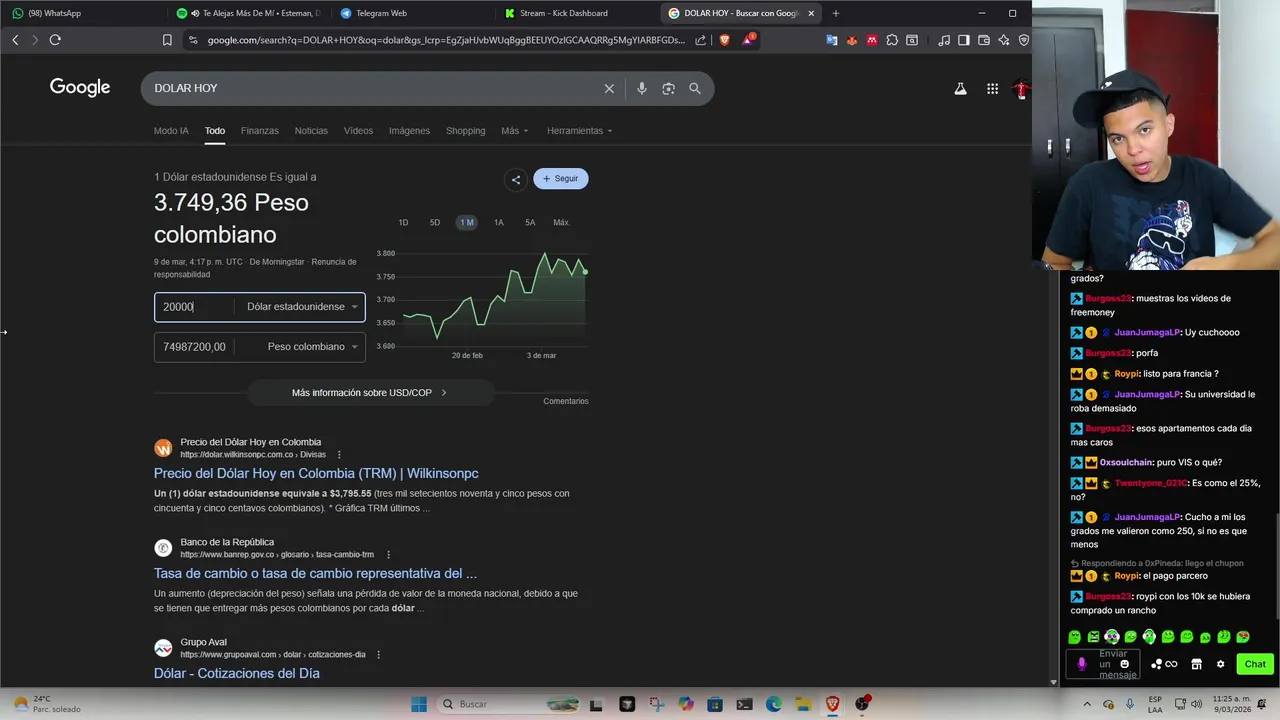This screenshot has width=1280, height=720.
Task: Expand the Más search filter dropdown
Action: (x=515, y=131)
